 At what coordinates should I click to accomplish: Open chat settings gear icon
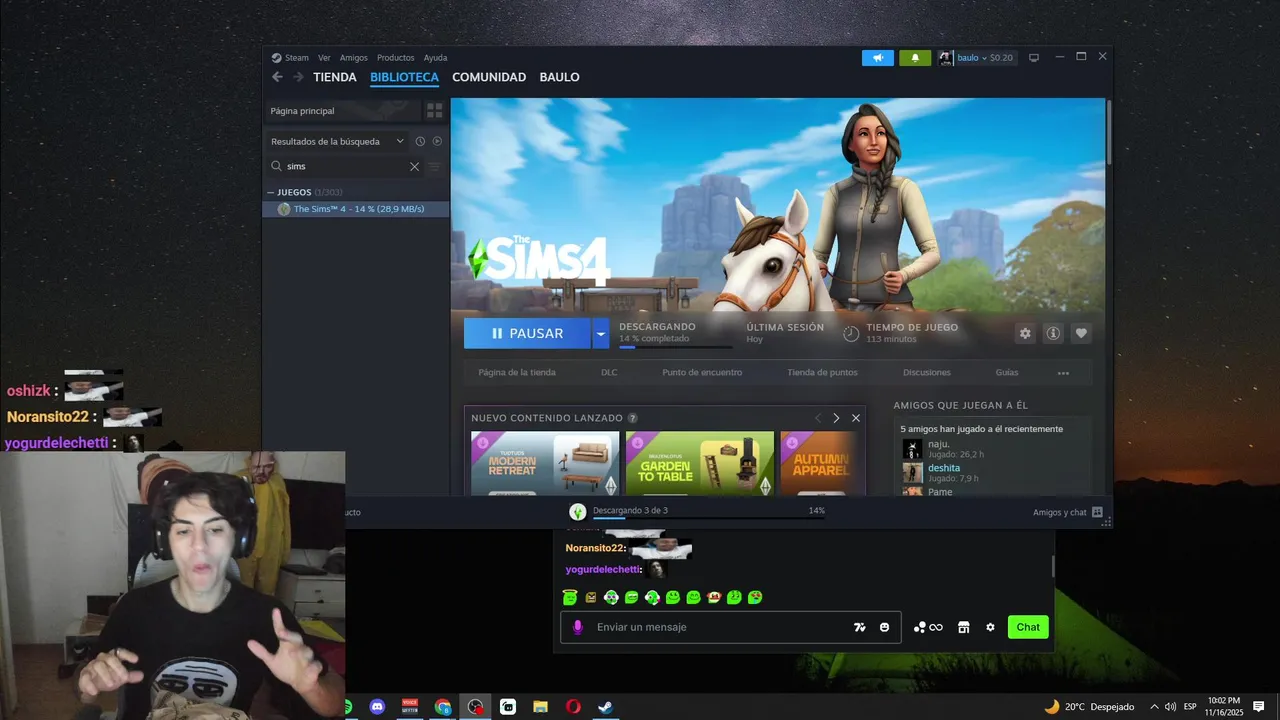click(x=990, y=627)
